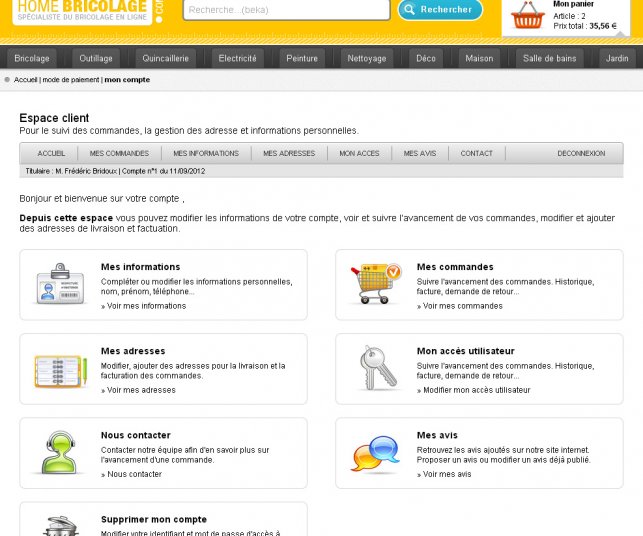Viewport: 643px width, 536px height.
Task: Open the Nettoyage category
Action: tap(367, 58)
